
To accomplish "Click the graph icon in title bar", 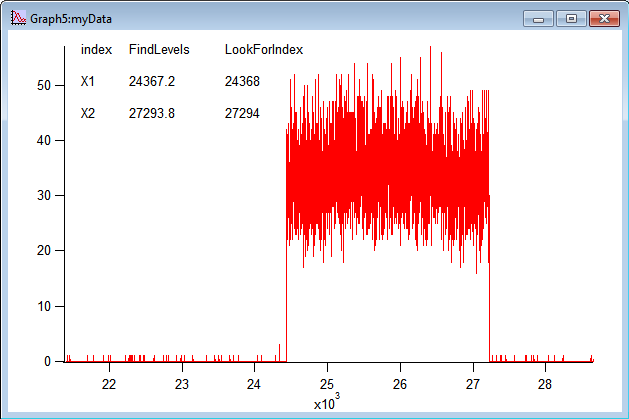I will point(18,18).
